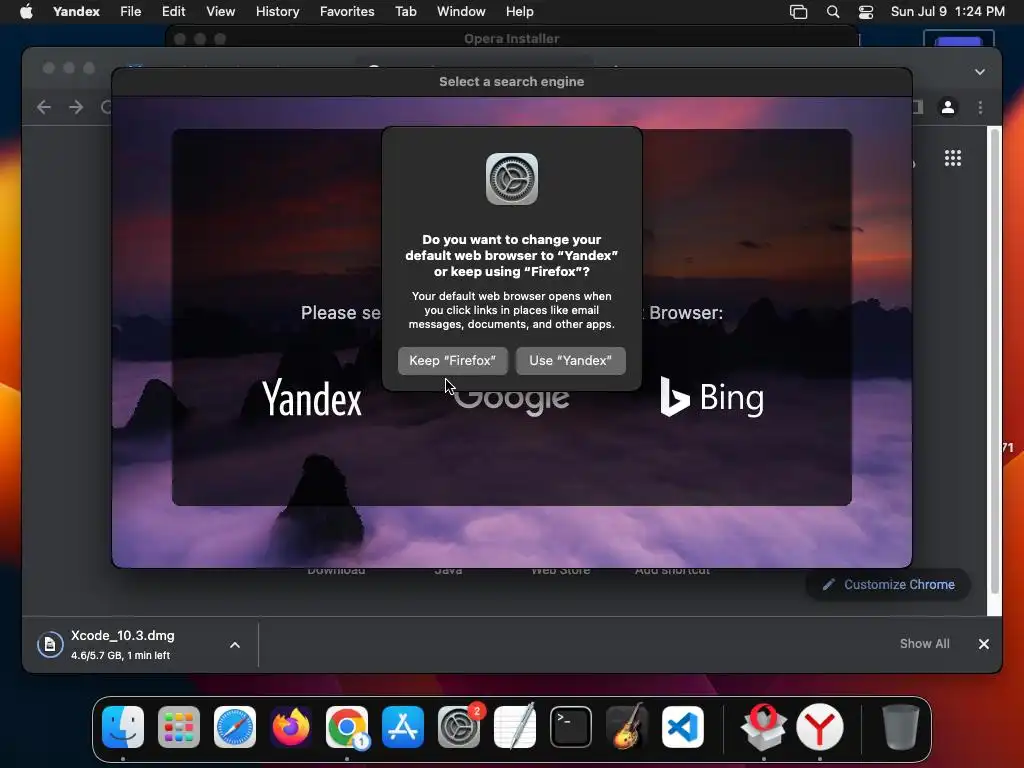
Task: Open Google Chrome from the Dock
Action: click(347, 727)
